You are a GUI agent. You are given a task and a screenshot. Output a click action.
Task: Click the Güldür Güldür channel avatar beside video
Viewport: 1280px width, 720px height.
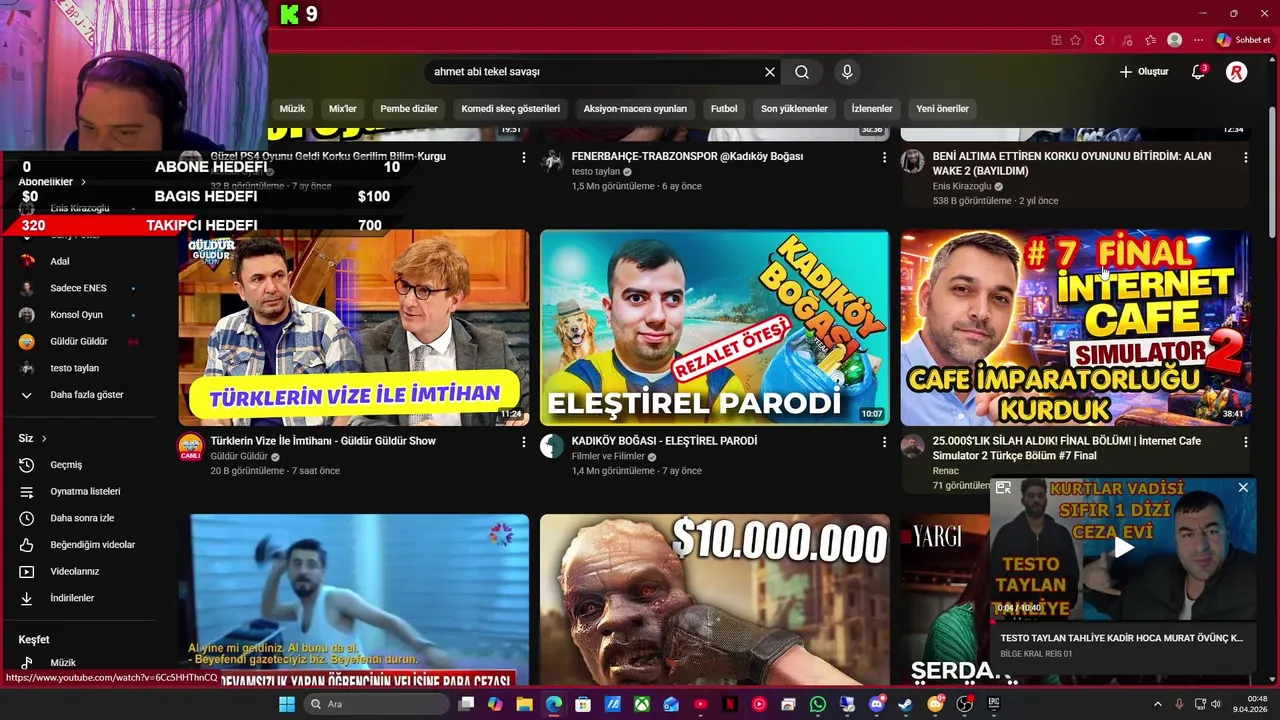[190, 446]
